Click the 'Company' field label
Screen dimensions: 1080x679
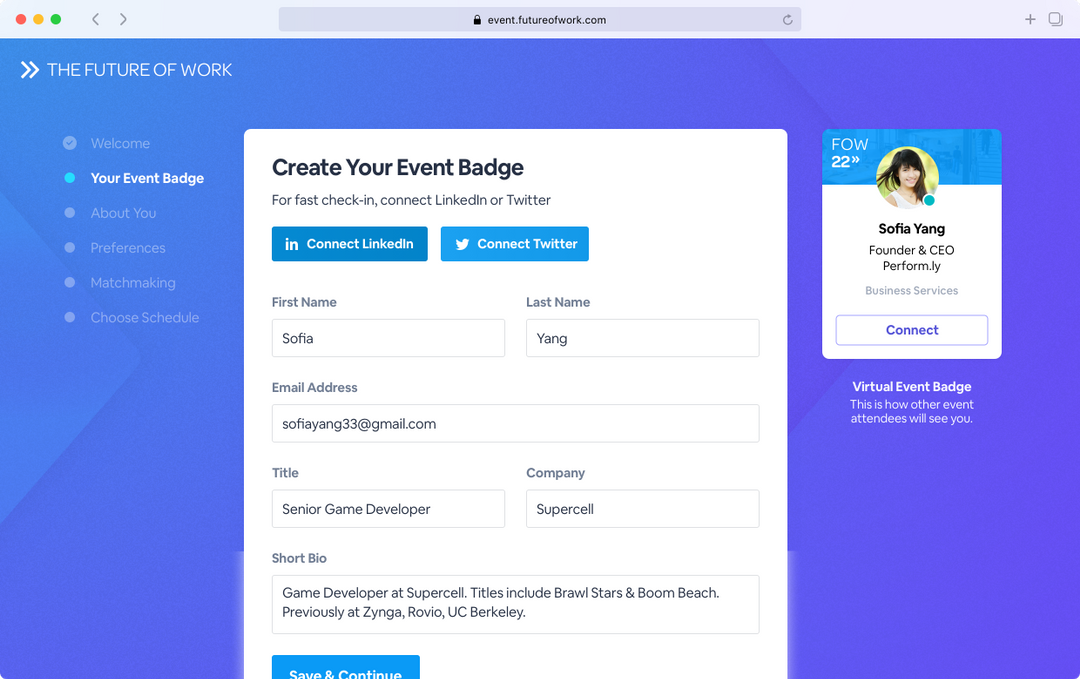pos(555,473)
